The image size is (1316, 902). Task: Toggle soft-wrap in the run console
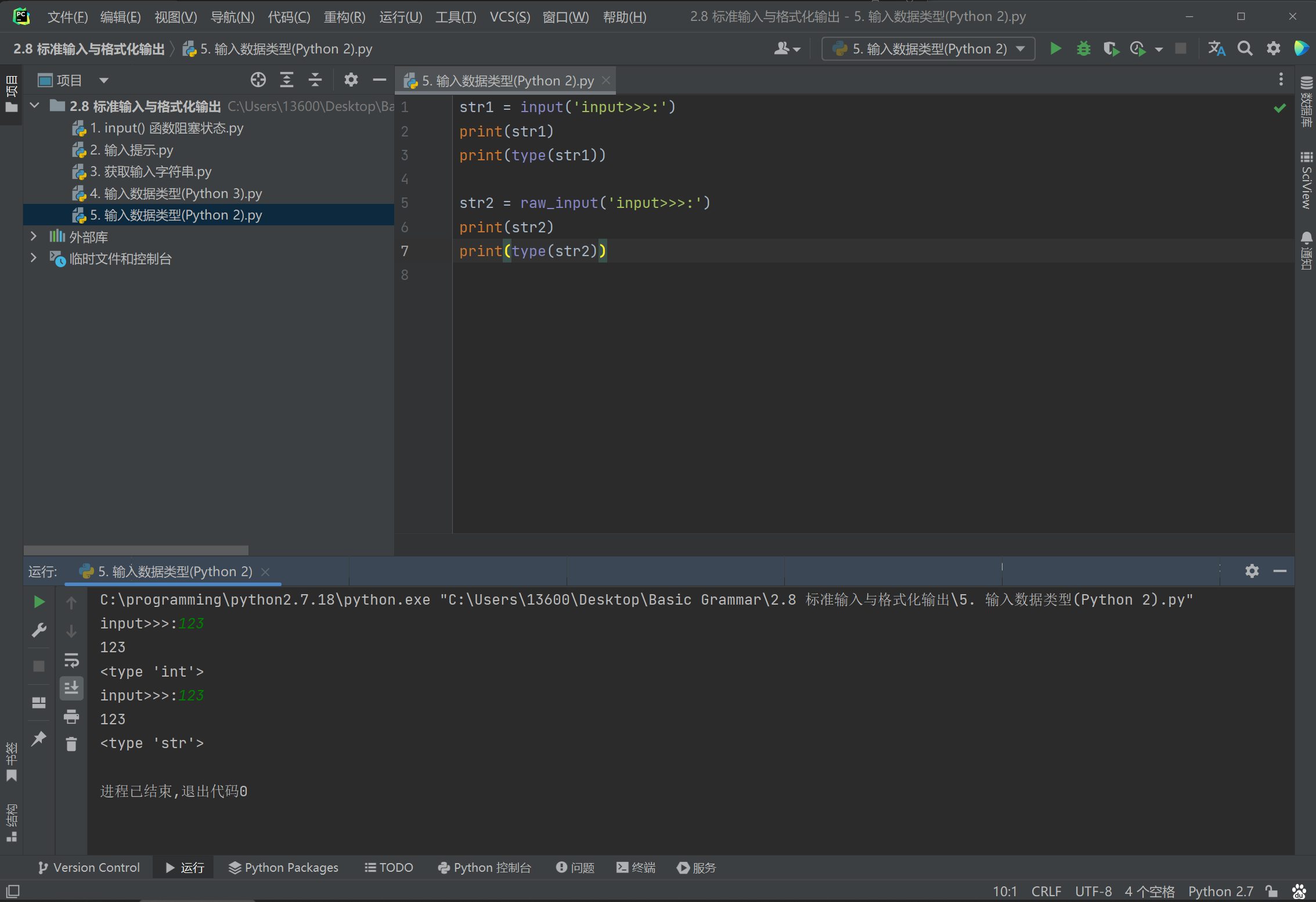coord(71,660)
